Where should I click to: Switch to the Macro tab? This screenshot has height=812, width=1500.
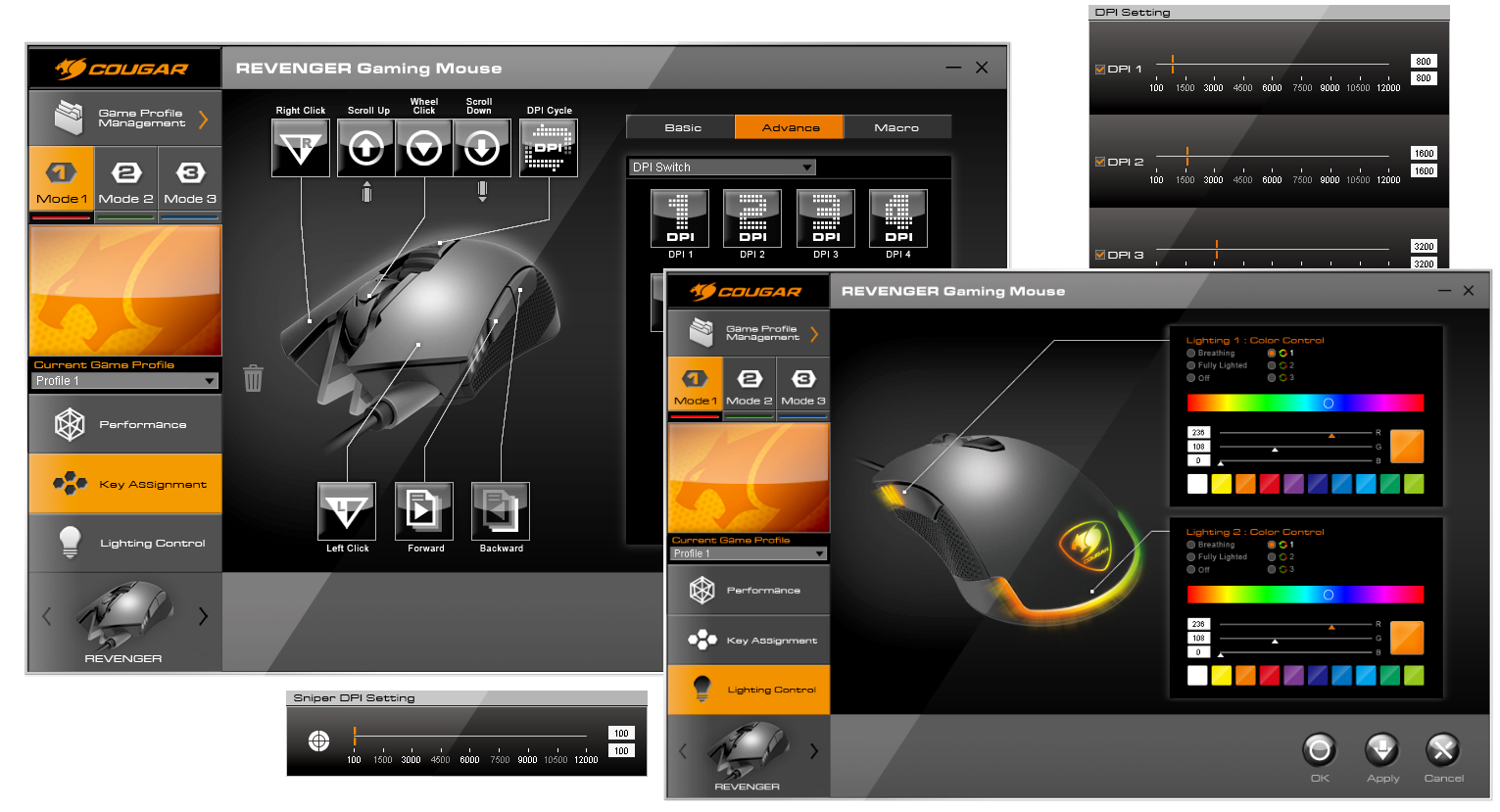(x=896, y=127)
